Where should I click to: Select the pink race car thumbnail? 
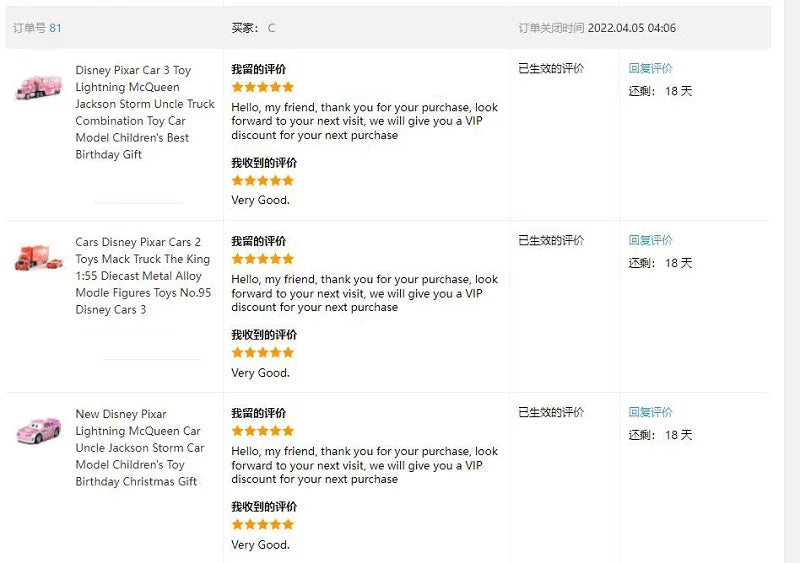(x=38, y=431)
